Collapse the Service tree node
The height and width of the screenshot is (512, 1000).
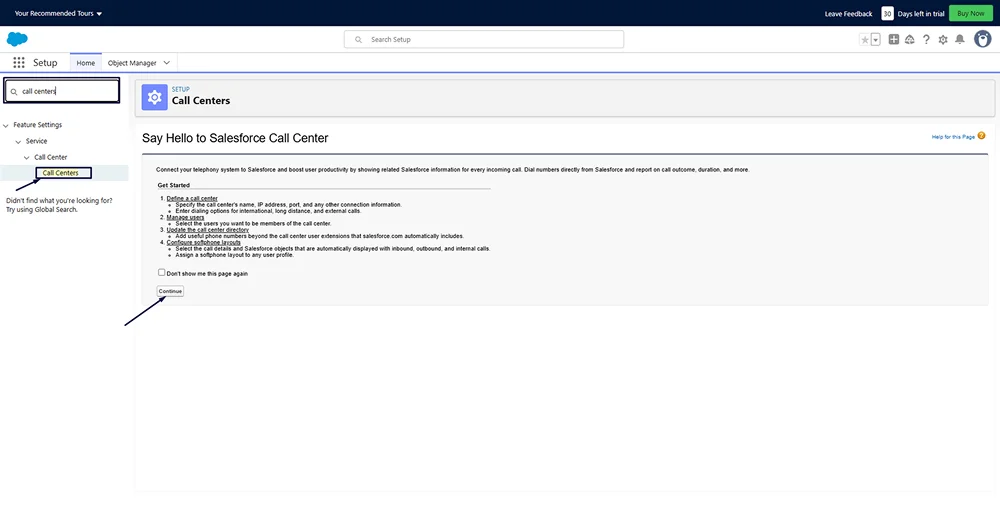point(18,142)
